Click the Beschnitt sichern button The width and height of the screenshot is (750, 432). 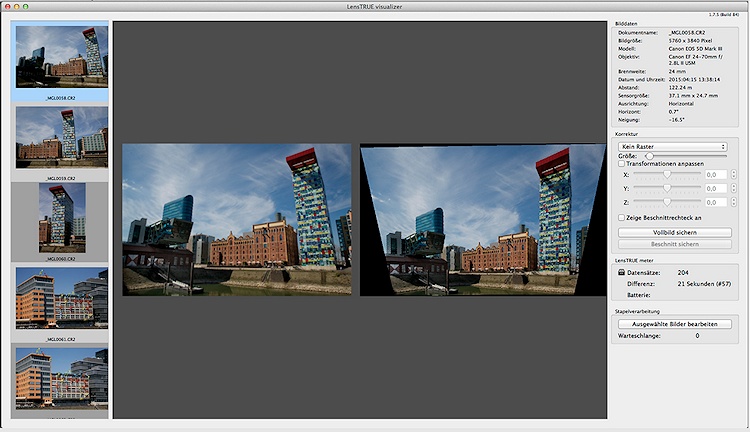[x=675, y=244]
